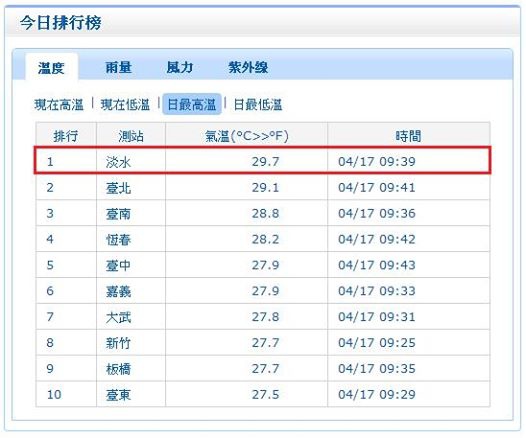Select the 嘉義 station name
Image resolution: width=526 pixels, height=438 pixels.
pos(118,291)
